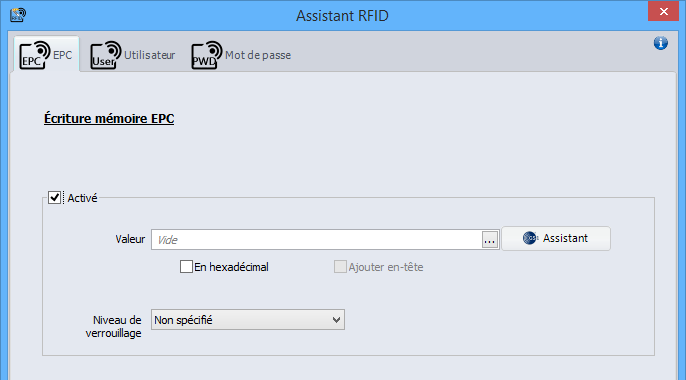Open the Niveau de verrouillage dropdown
The height and width of the screenshot is (380, 686).
click(248, 320)
